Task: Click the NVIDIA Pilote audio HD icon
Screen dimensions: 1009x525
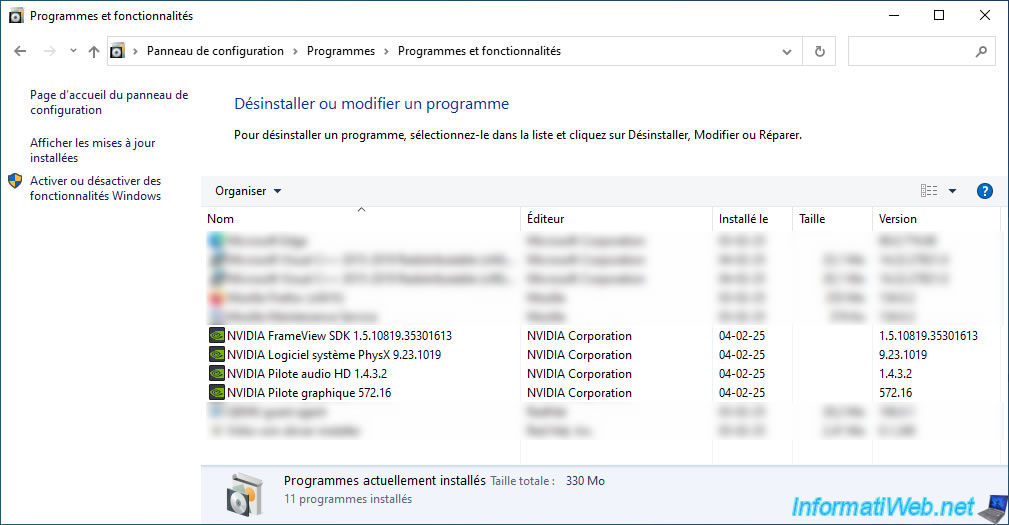Action: (x=217, y=373)
